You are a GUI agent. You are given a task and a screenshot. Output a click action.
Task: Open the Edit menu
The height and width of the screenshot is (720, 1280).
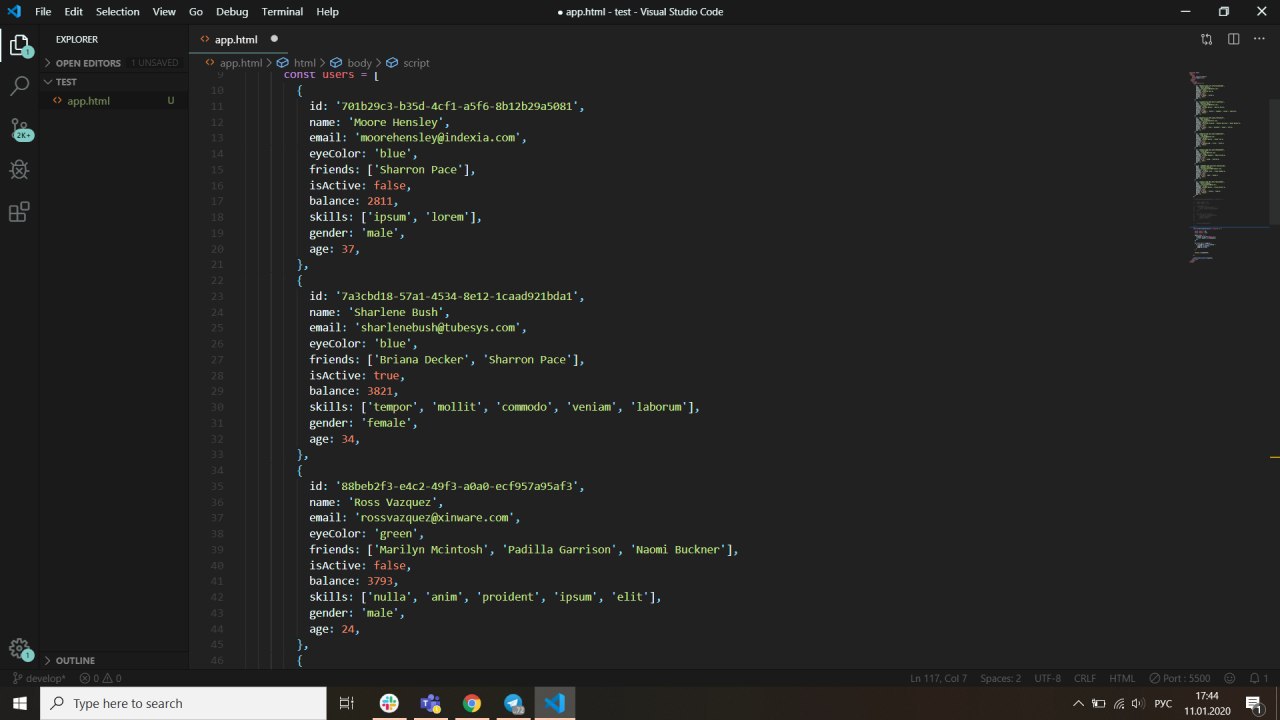click(74, 12)
